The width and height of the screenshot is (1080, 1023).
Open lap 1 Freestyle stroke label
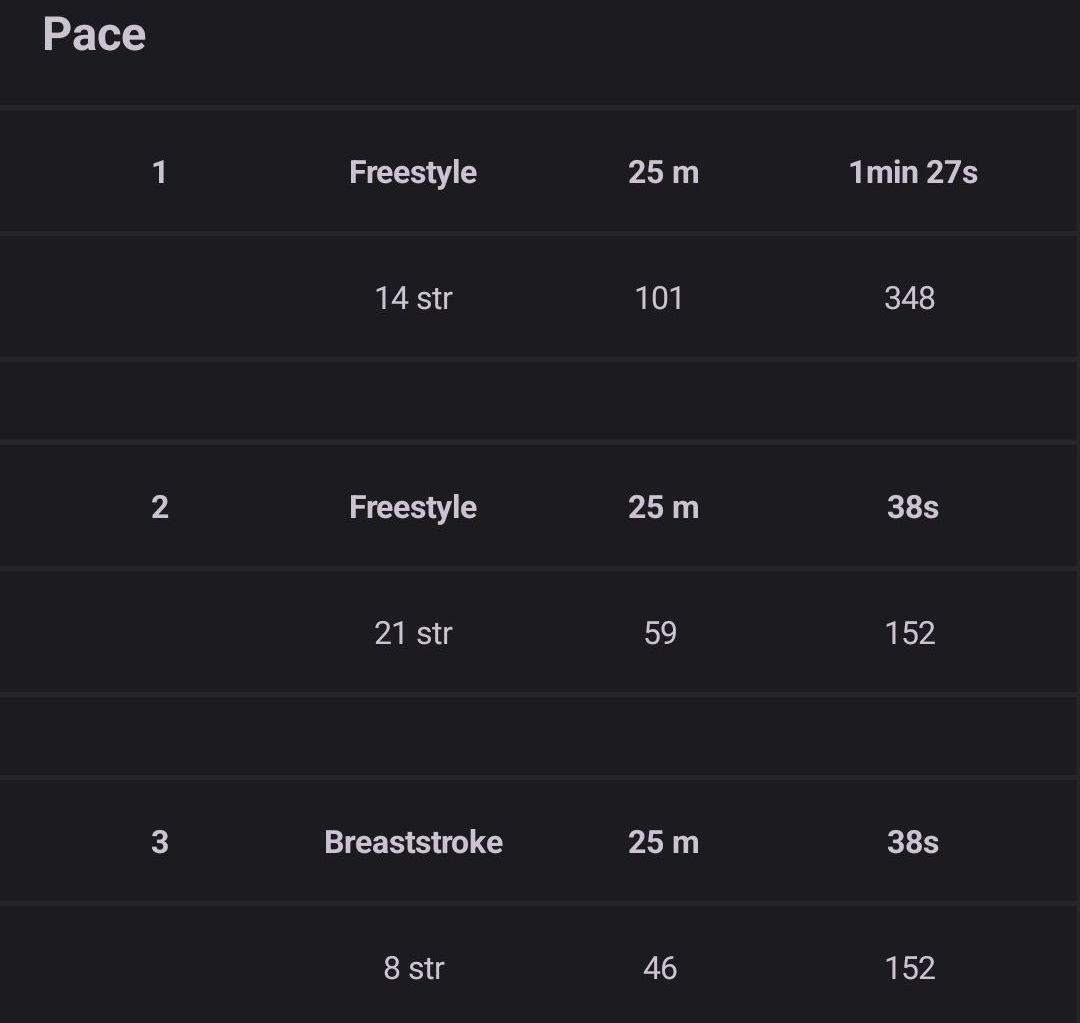tap(413, 172)
